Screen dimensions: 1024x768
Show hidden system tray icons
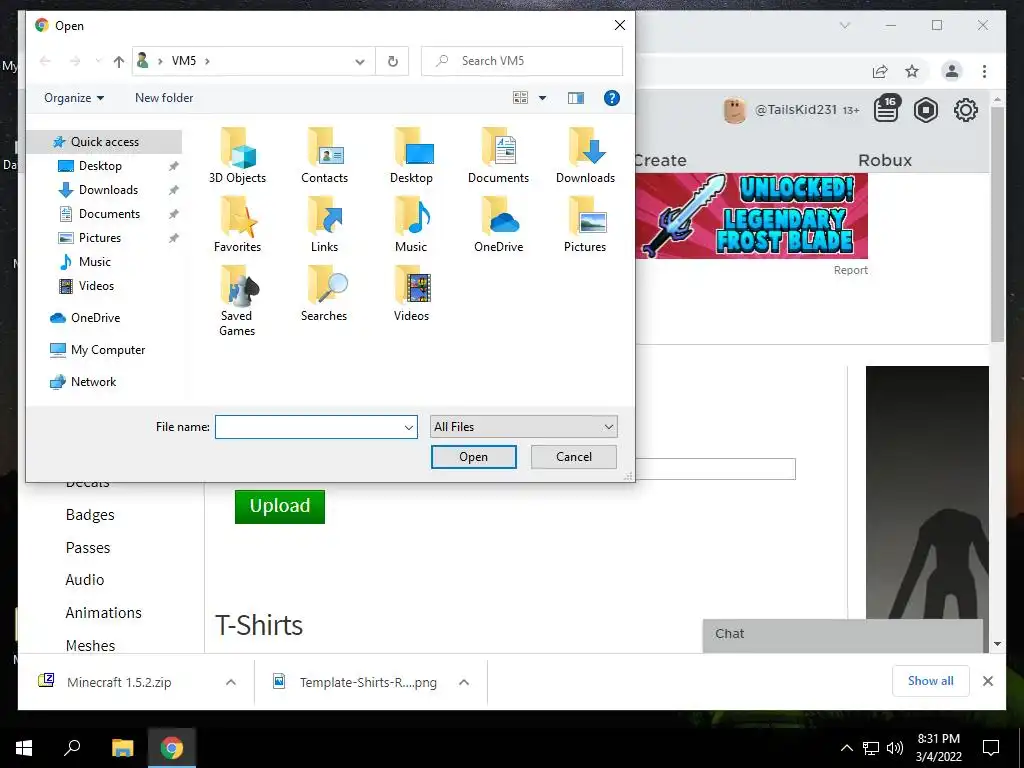coord(846,748)
